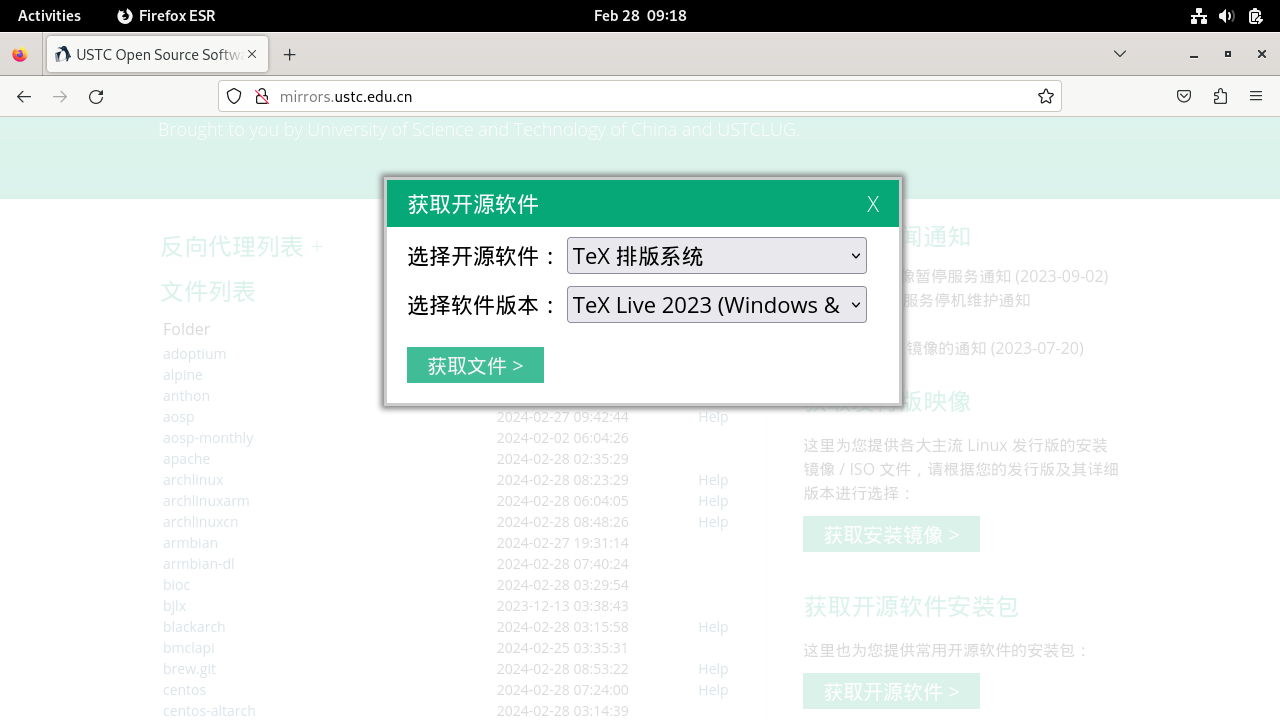Click the 文件列表 heading

click(x=208, y=292)
